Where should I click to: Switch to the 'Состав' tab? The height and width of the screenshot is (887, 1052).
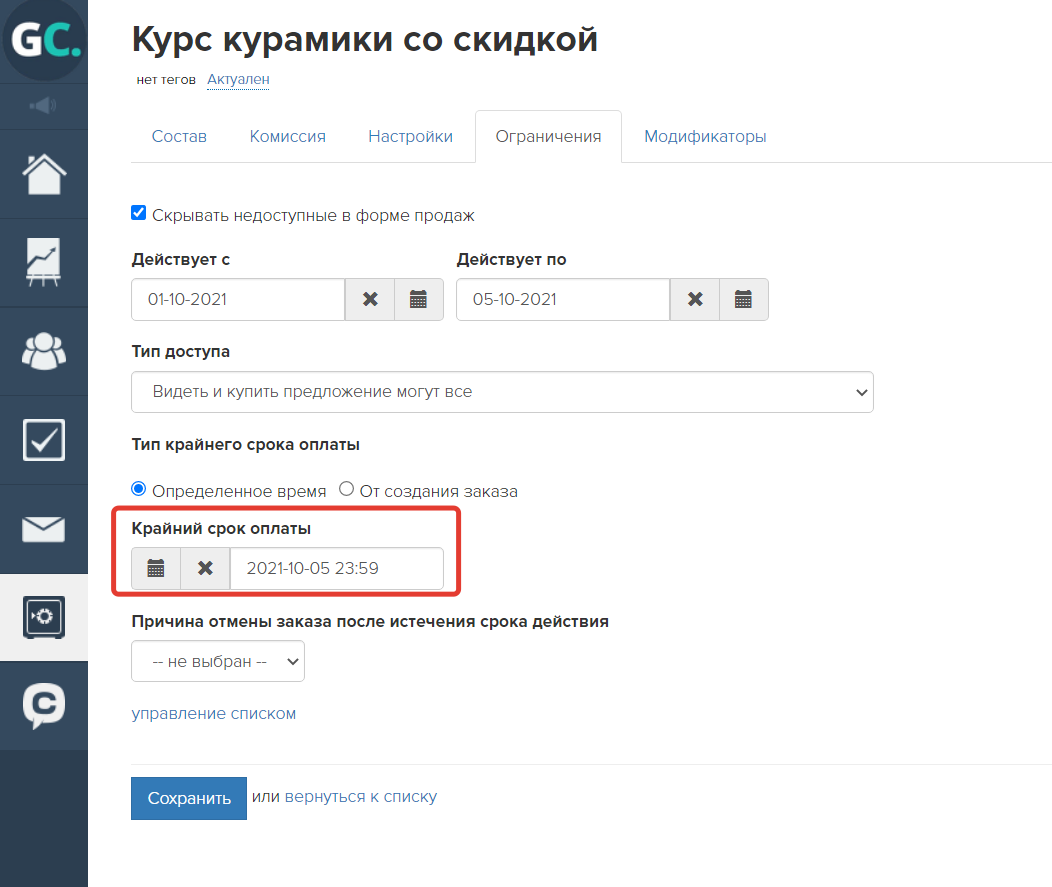179,136
